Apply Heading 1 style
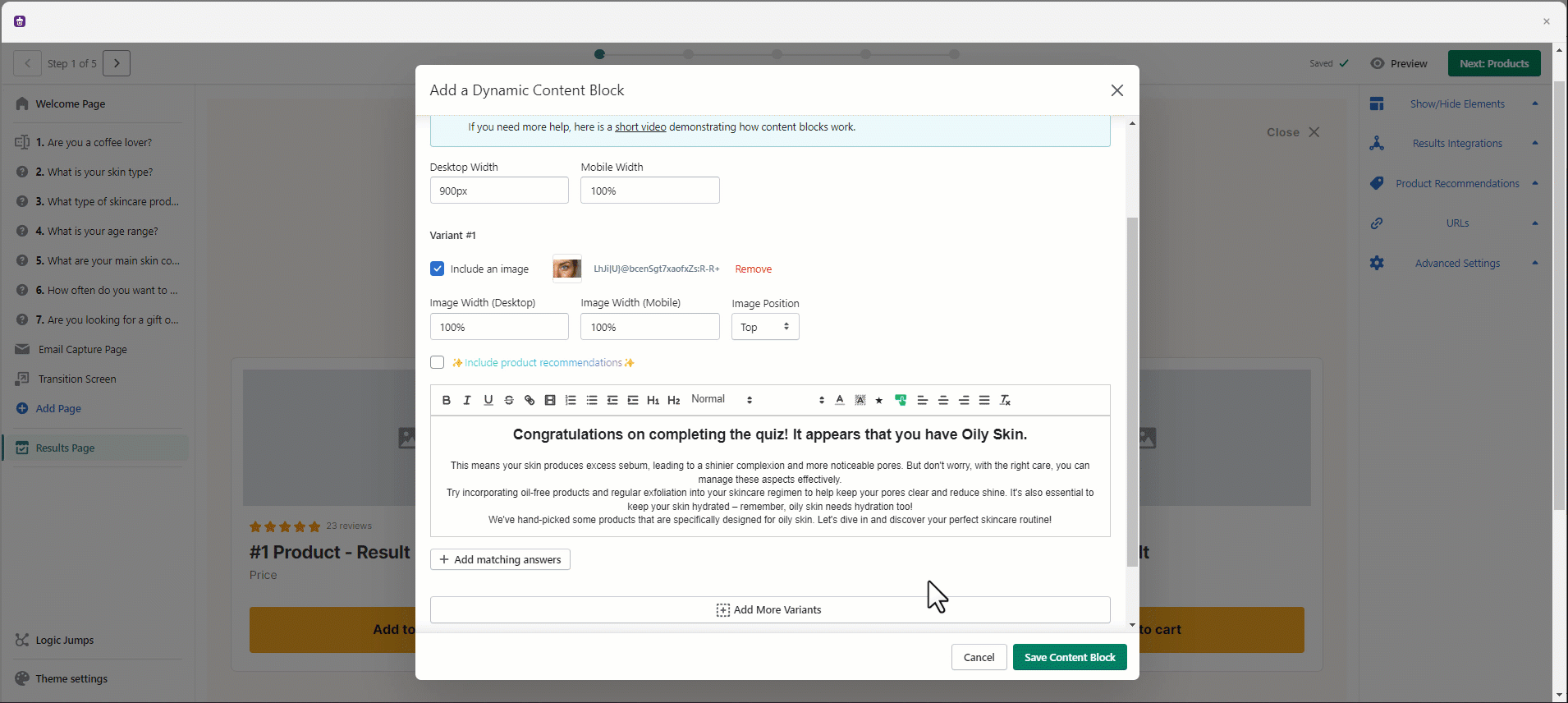Viewport: 1568px width, 703px height. (x=653, y=400)
